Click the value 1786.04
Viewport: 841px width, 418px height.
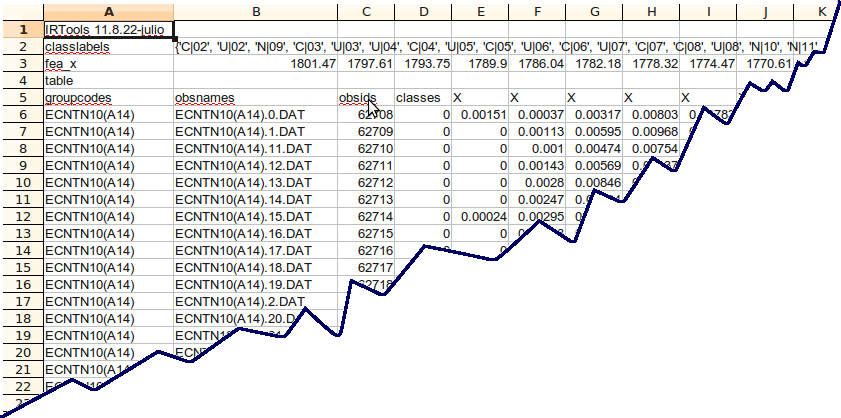pos(537,64)
